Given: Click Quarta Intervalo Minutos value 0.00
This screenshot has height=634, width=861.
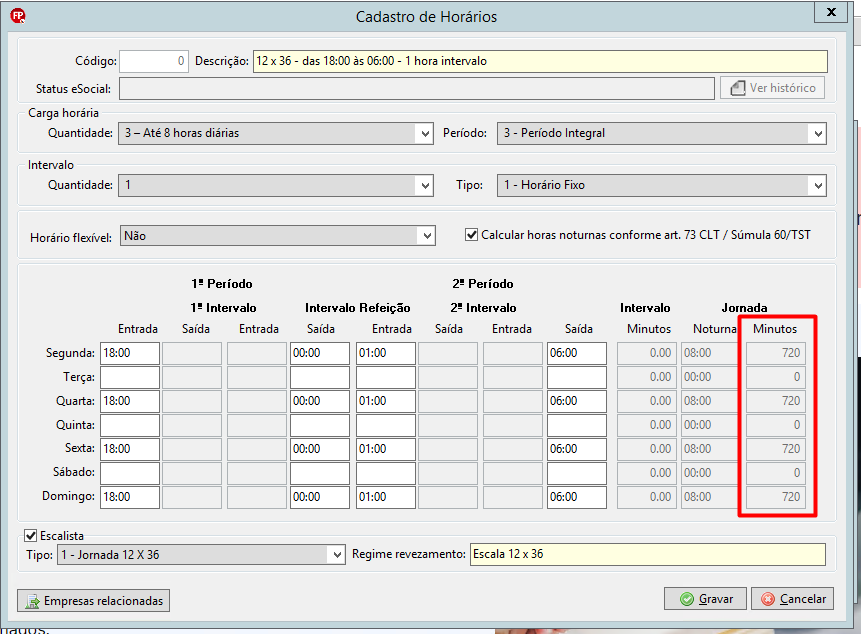Looking at the screenshot, I should (647, 401).
